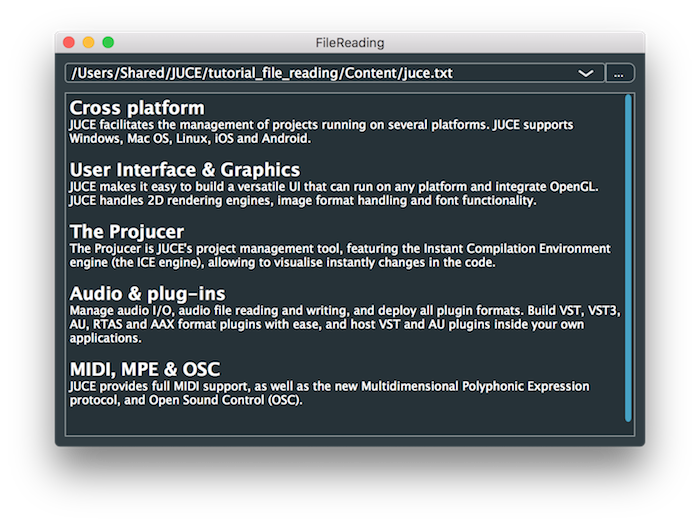Click the 'MIDI, MPE & OSC' heading
Image resolution: width=700 pixels, height=525 pixels.
click(x=144, y=370)
